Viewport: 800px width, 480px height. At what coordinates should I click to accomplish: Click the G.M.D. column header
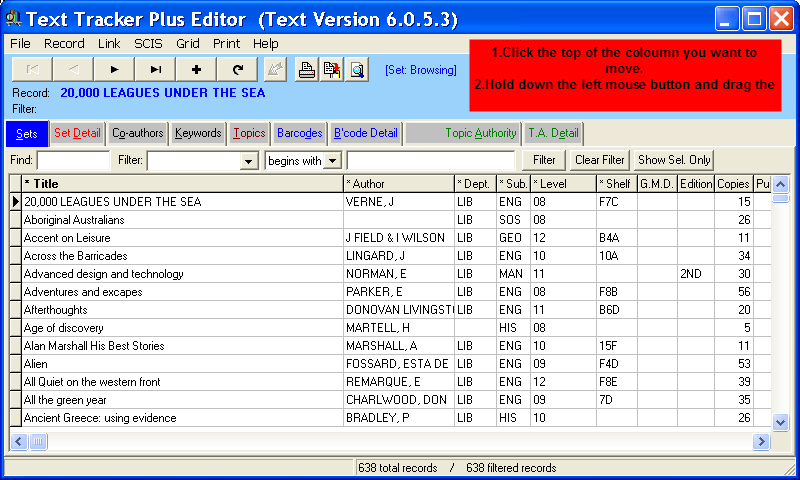click(x=657, y=184)
